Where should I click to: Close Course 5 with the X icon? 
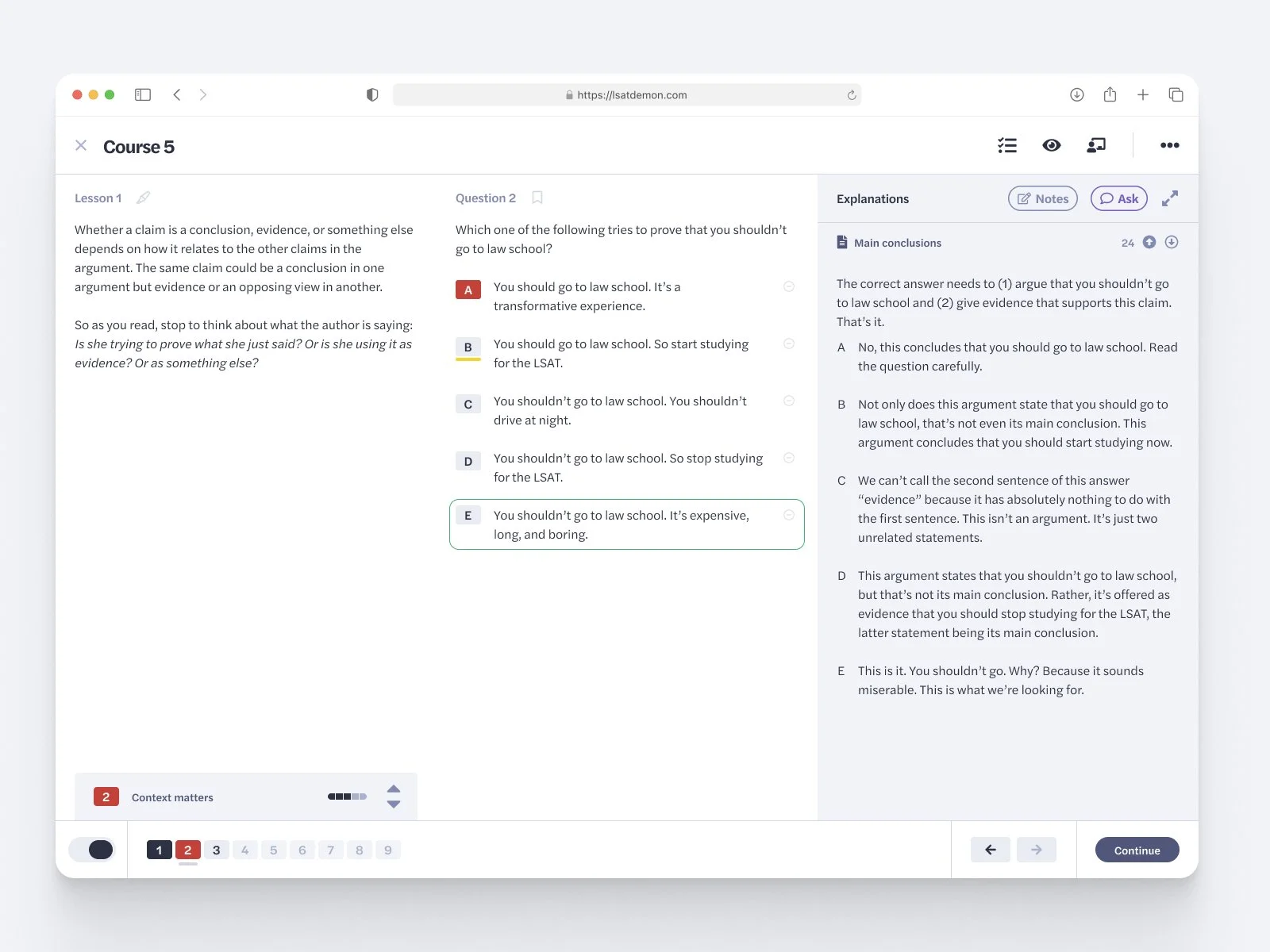click(x=81, y=145)
